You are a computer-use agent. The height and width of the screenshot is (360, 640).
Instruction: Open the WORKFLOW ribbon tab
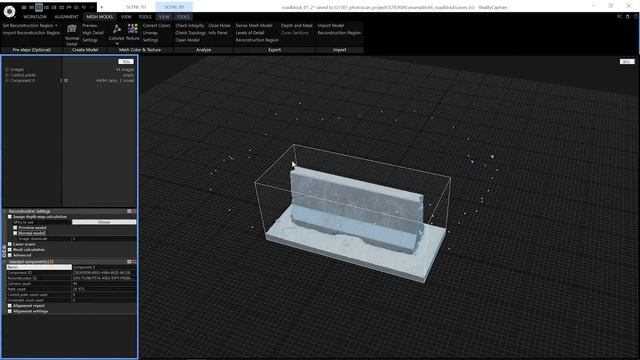click(x=35, y=17)
